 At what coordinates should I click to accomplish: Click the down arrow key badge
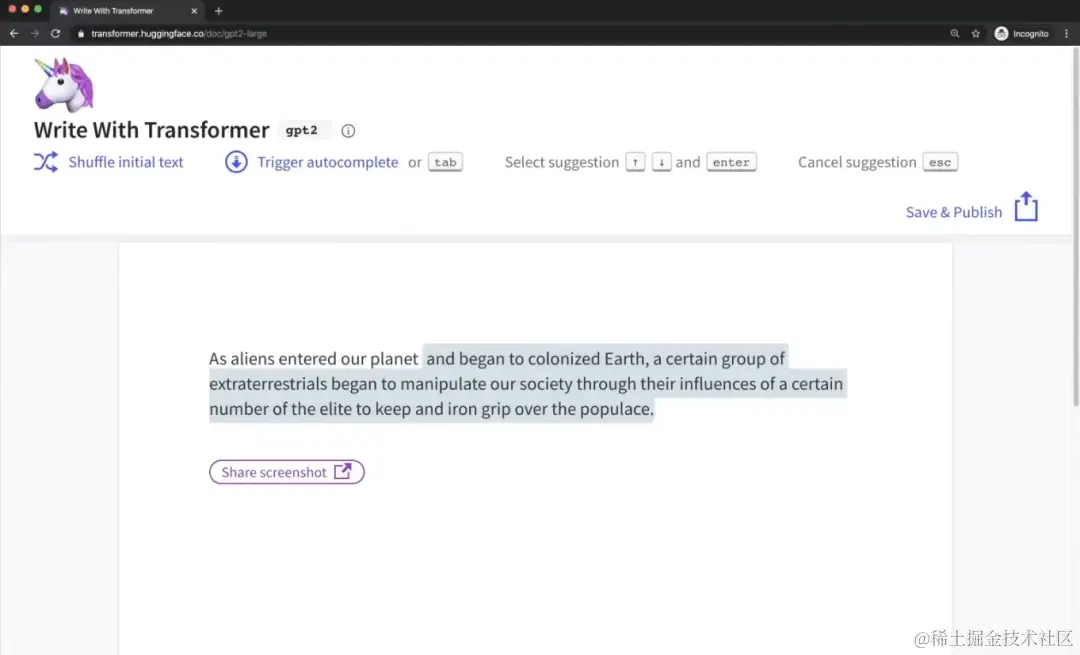tap(661, 162)
